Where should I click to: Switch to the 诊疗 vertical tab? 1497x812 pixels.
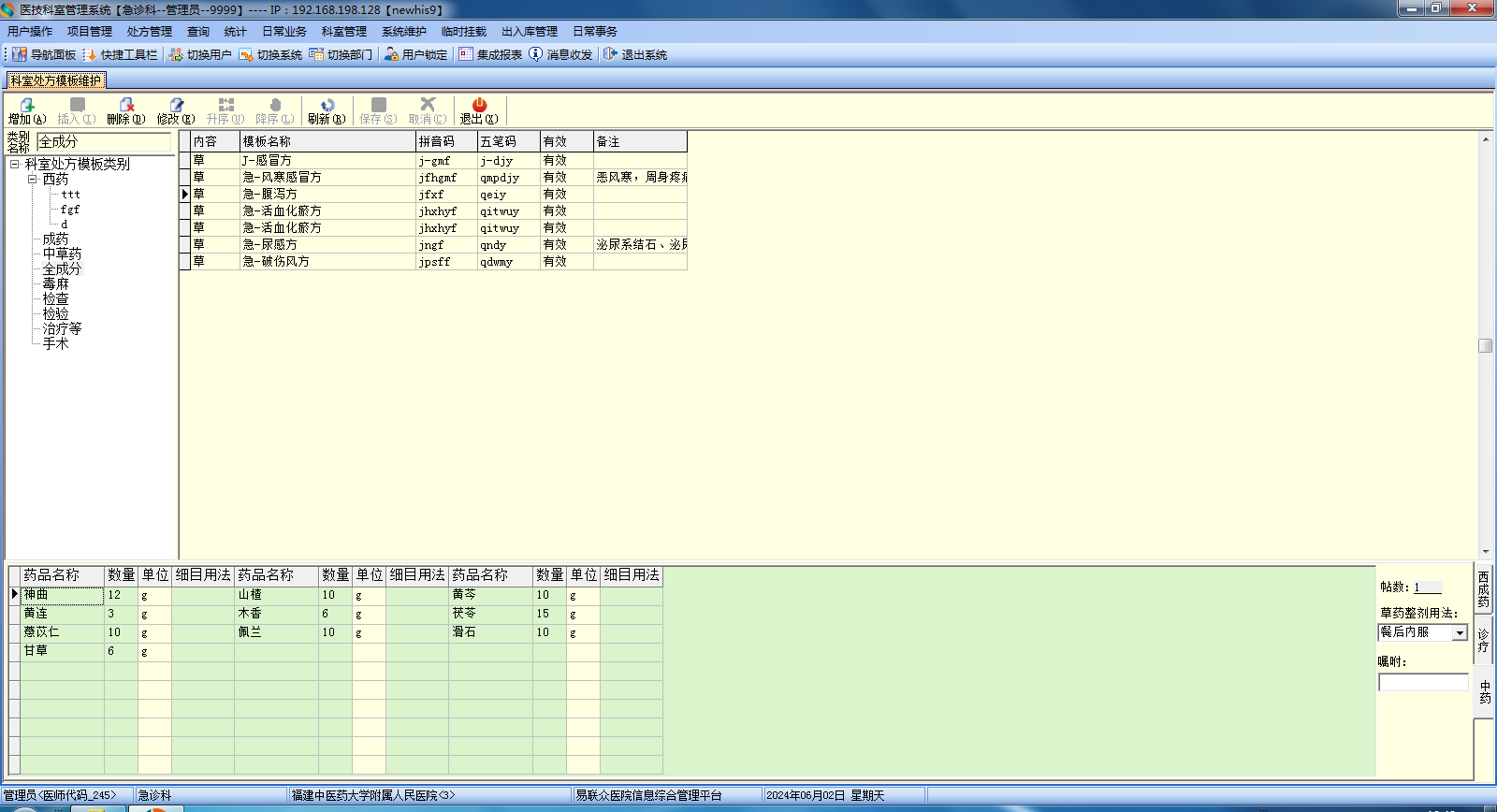[1483, 641]
